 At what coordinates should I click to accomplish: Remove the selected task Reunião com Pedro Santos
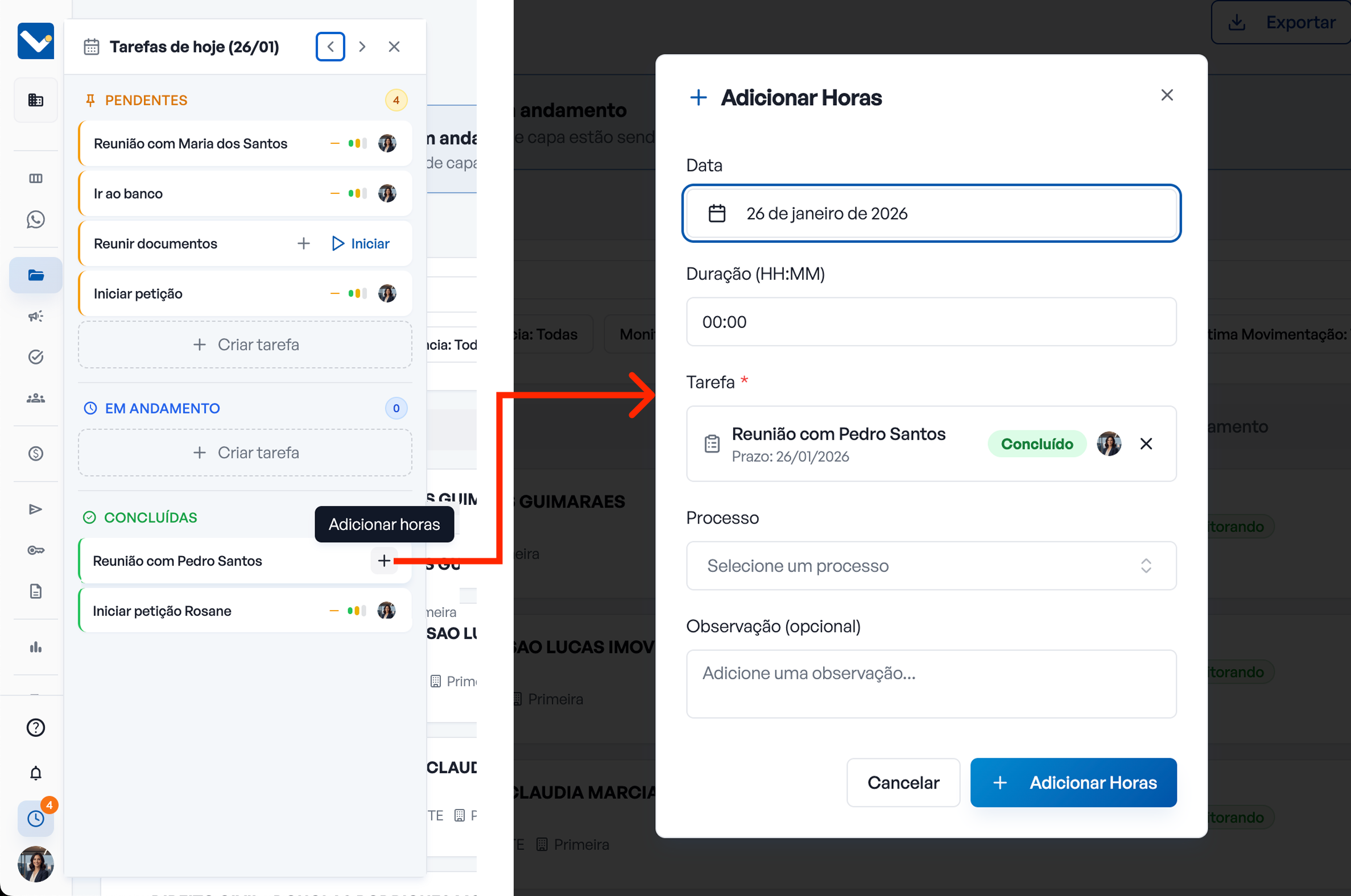(x=1146, y=444)
